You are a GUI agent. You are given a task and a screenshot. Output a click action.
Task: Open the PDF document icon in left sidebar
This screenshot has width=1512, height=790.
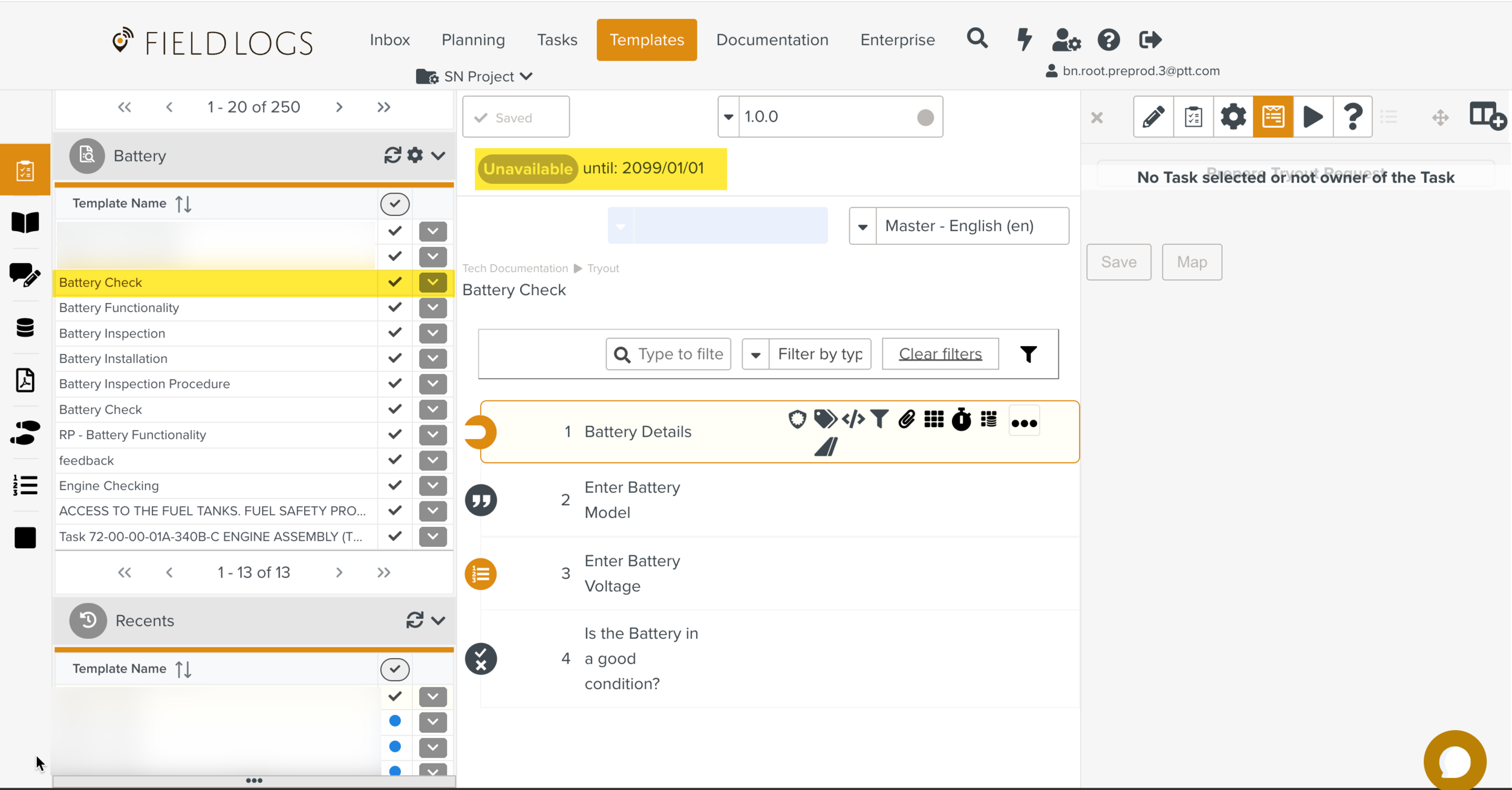coord(25,380)
